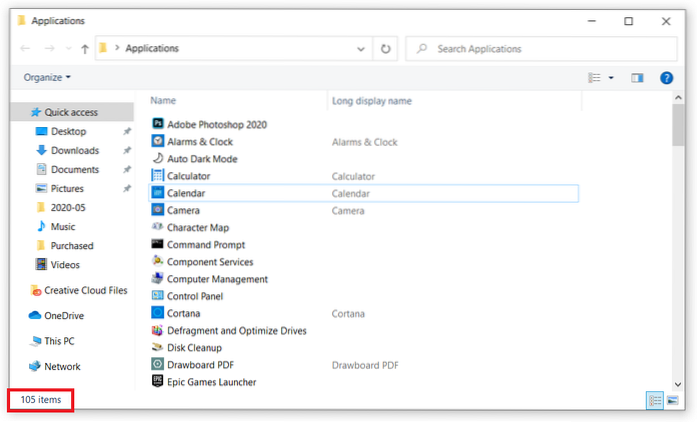The height and width of the screenshot is (422, 697).
Task: Select the Adobe Photoshop 2020 icon
Action: 157,124
